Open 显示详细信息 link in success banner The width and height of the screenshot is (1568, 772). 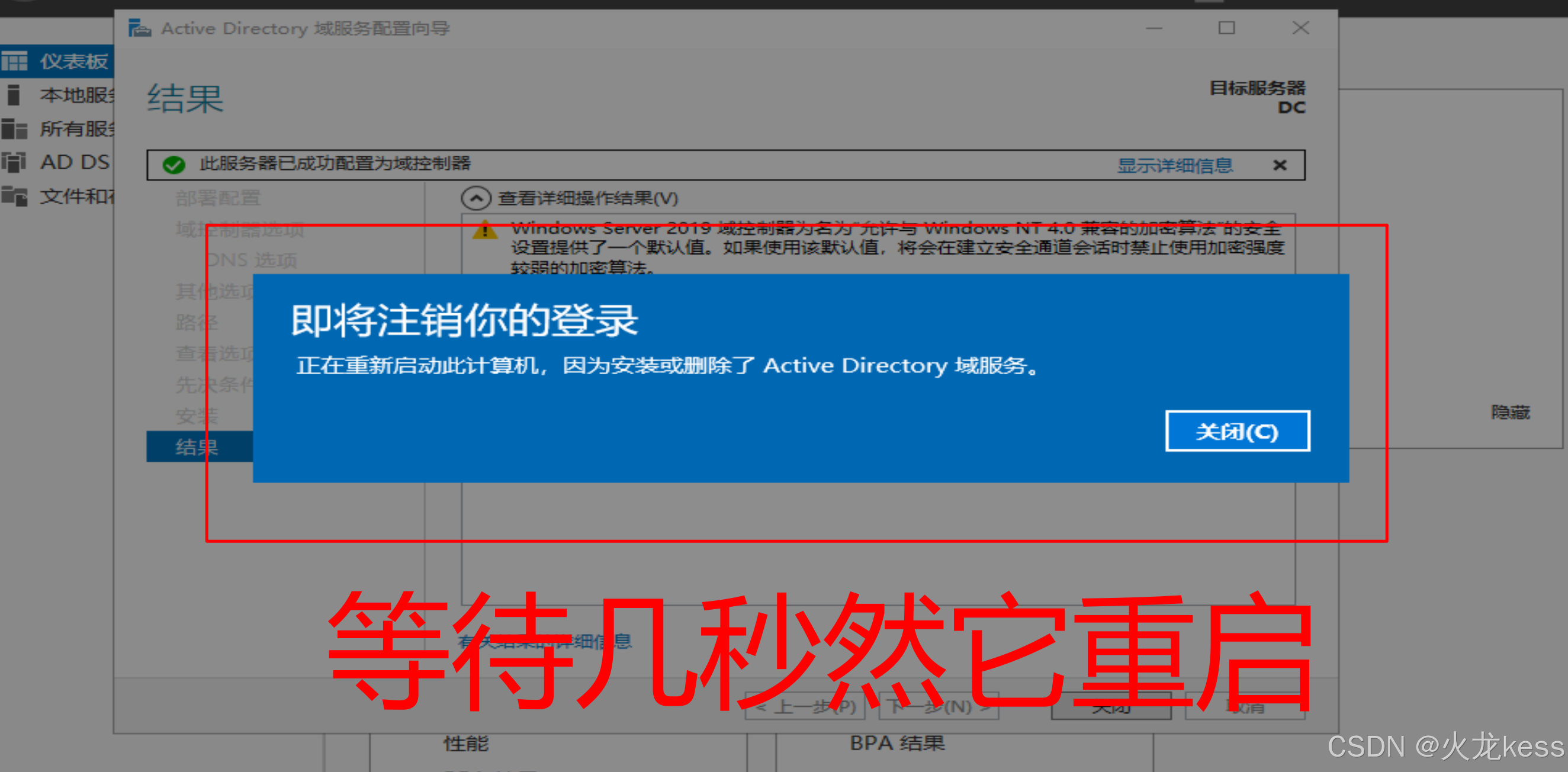click(1174, 166)
